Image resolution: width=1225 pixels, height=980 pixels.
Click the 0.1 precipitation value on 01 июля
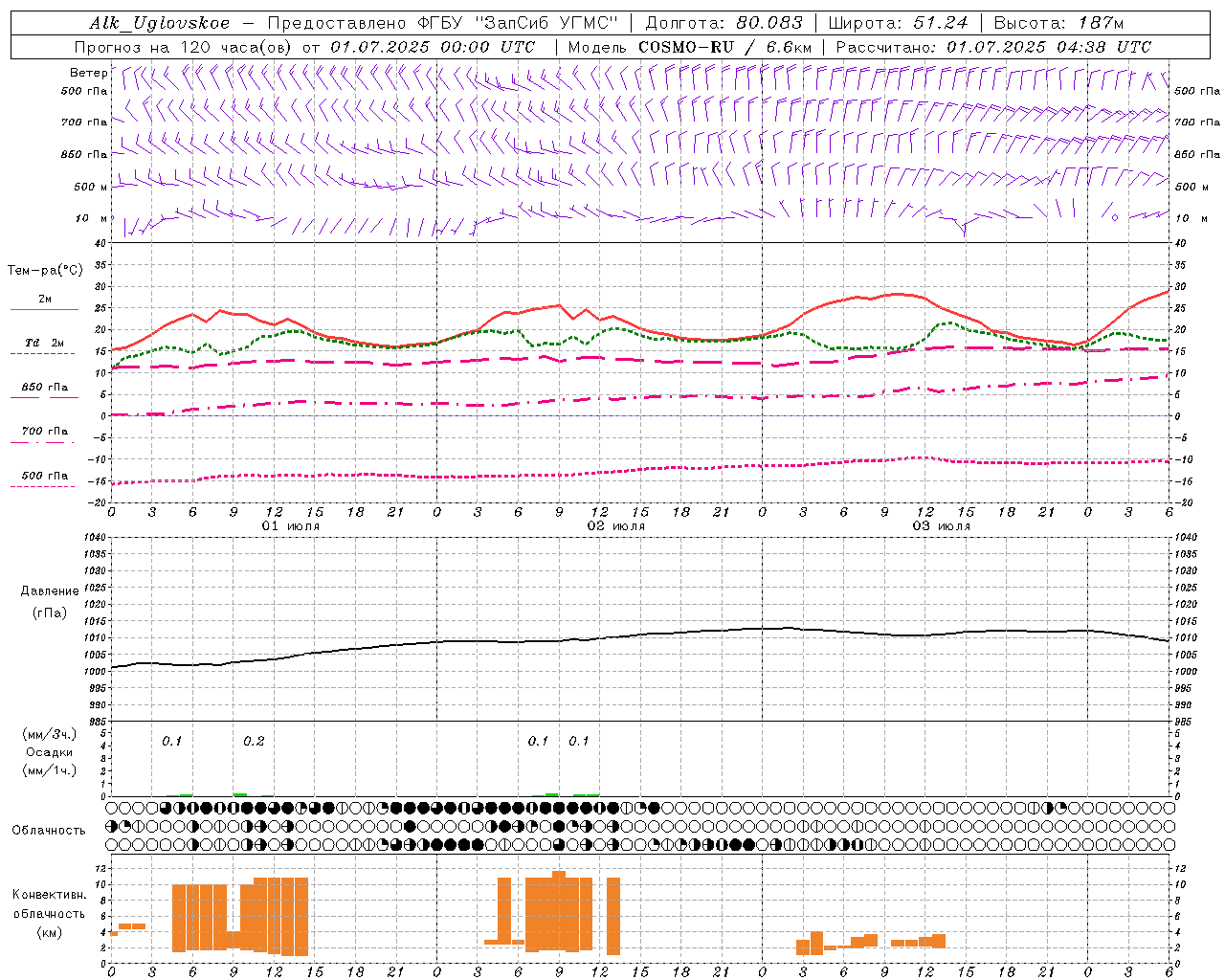(171, 742)
